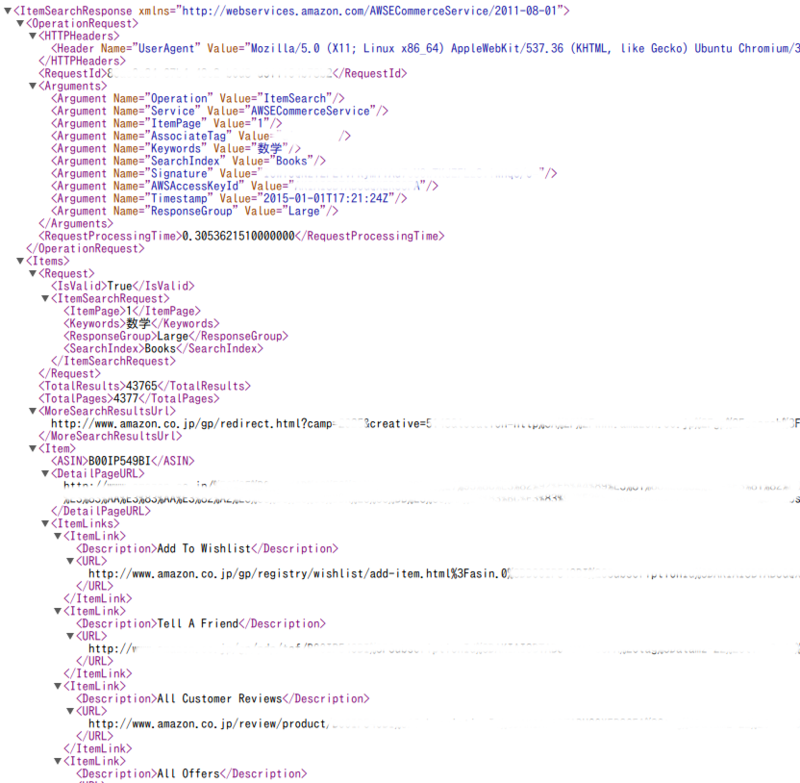Collapse the OperationRequest node

(x=20, y=23)
